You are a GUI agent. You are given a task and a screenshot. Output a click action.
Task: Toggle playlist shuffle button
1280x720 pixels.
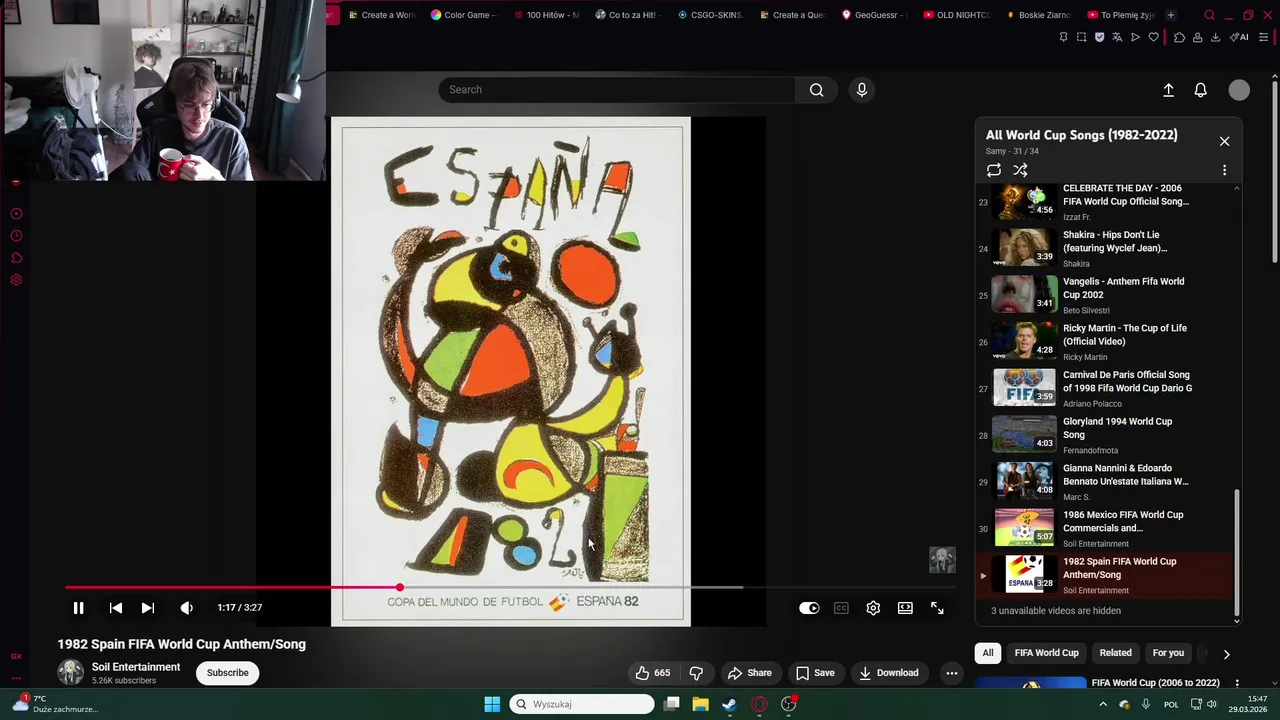pos(1020,170)
